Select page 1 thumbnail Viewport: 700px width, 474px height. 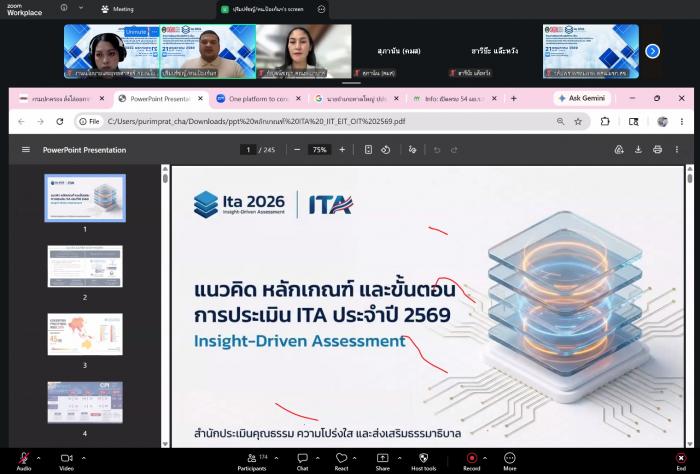85,198
